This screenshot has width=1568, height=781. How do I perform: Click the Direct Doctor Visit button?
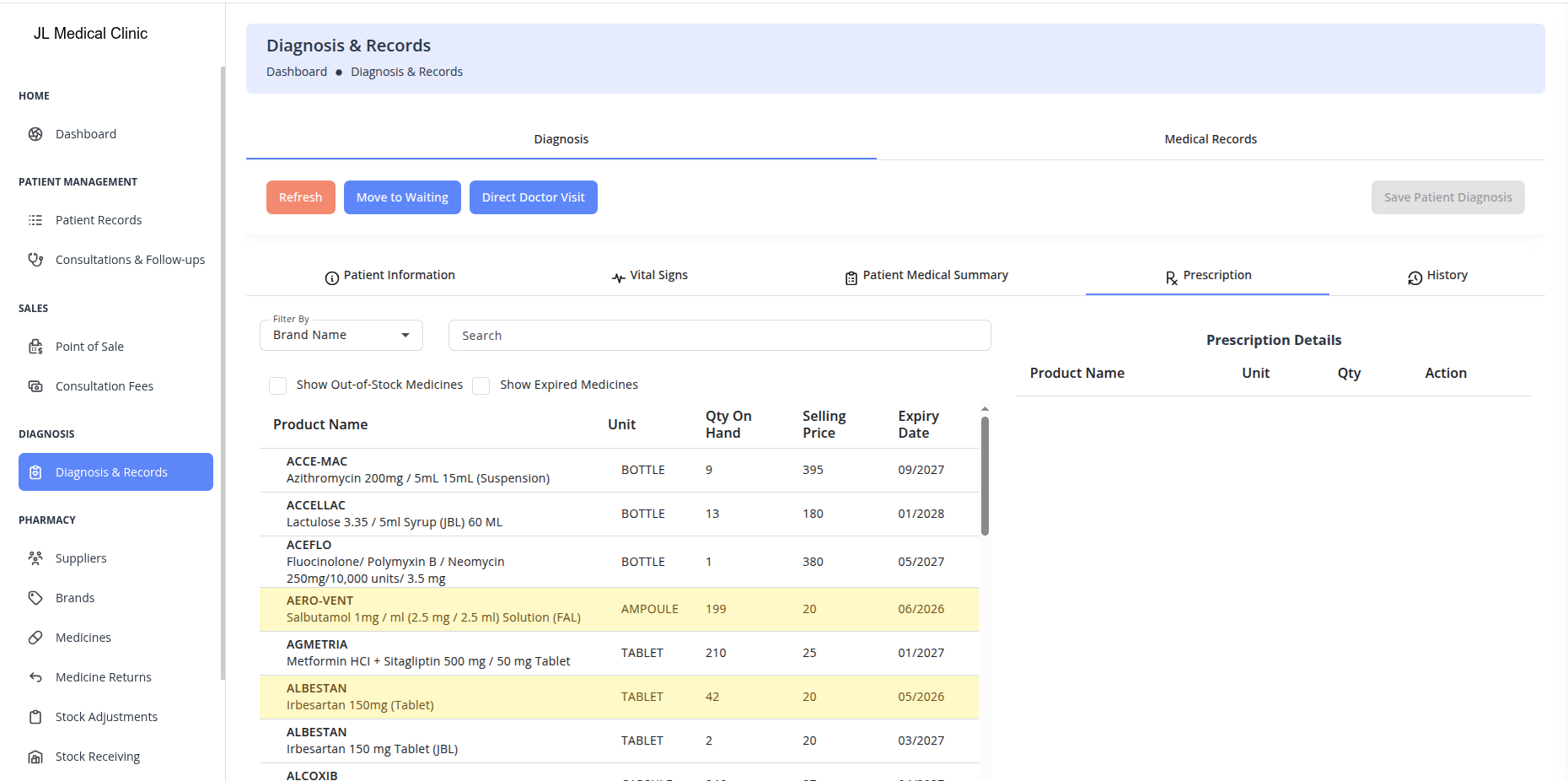(x=533, y=197)
